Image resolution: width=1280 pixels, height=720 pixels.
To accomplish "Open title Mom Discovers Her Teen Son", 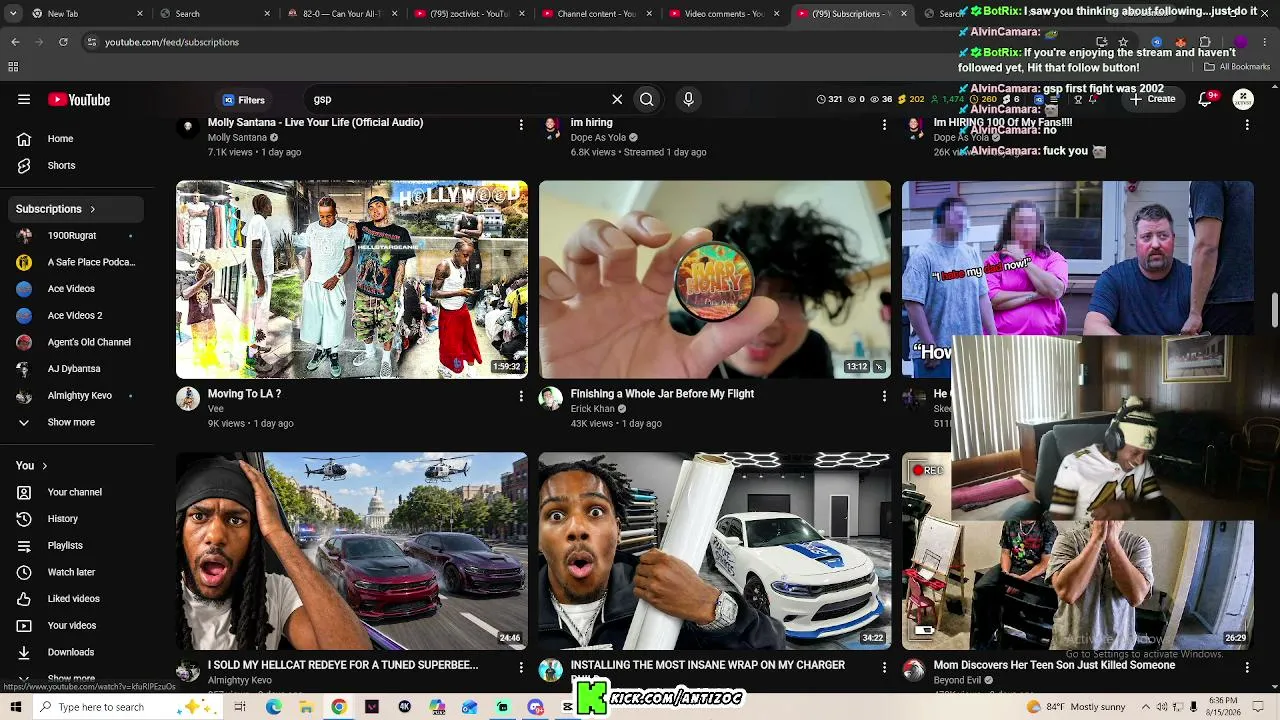I will [1054, 665].
